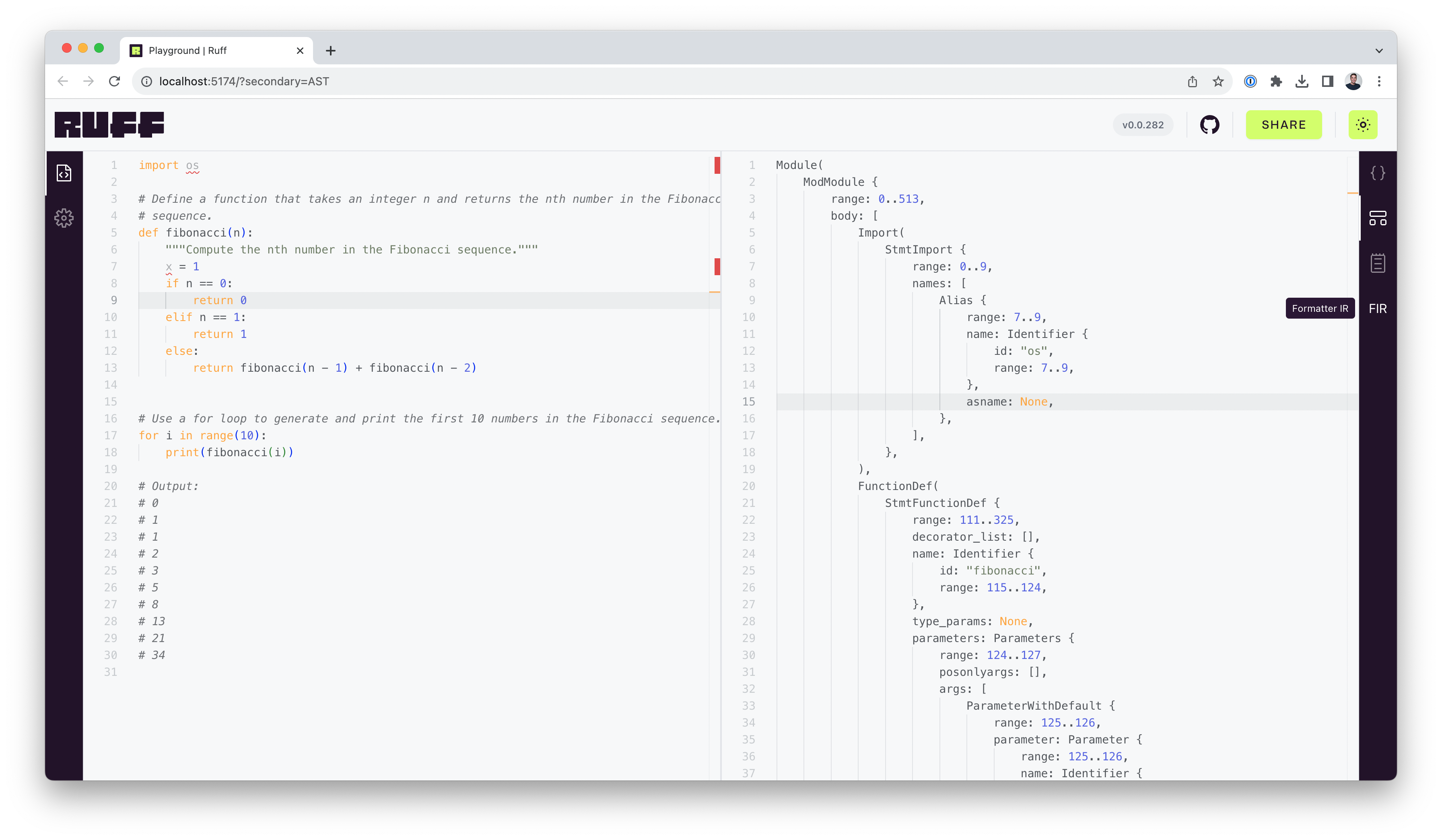
Task: Click the 'Formatter IR' tooltip label
Action: (x=1320, y=309)
